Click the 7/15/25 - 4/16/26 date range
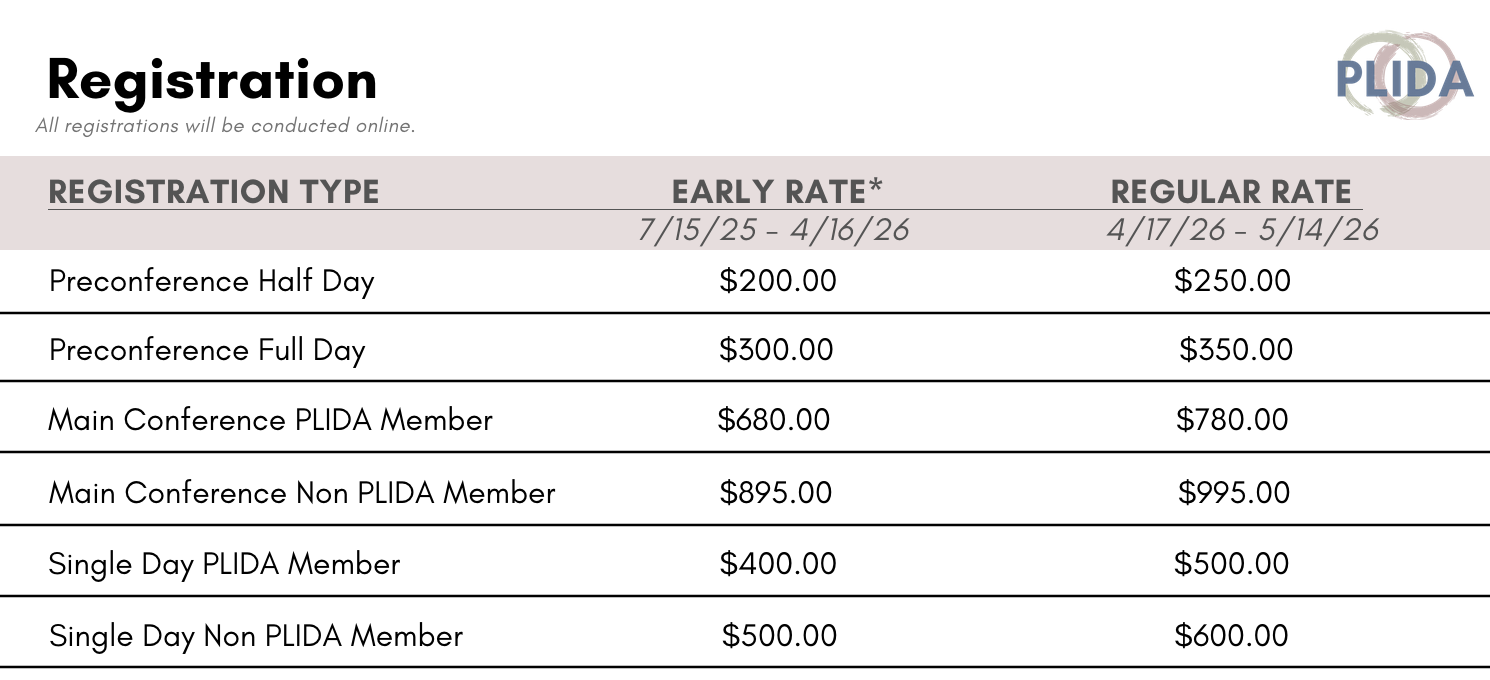This screenshot has height=680, width=1490. point(774,230)
